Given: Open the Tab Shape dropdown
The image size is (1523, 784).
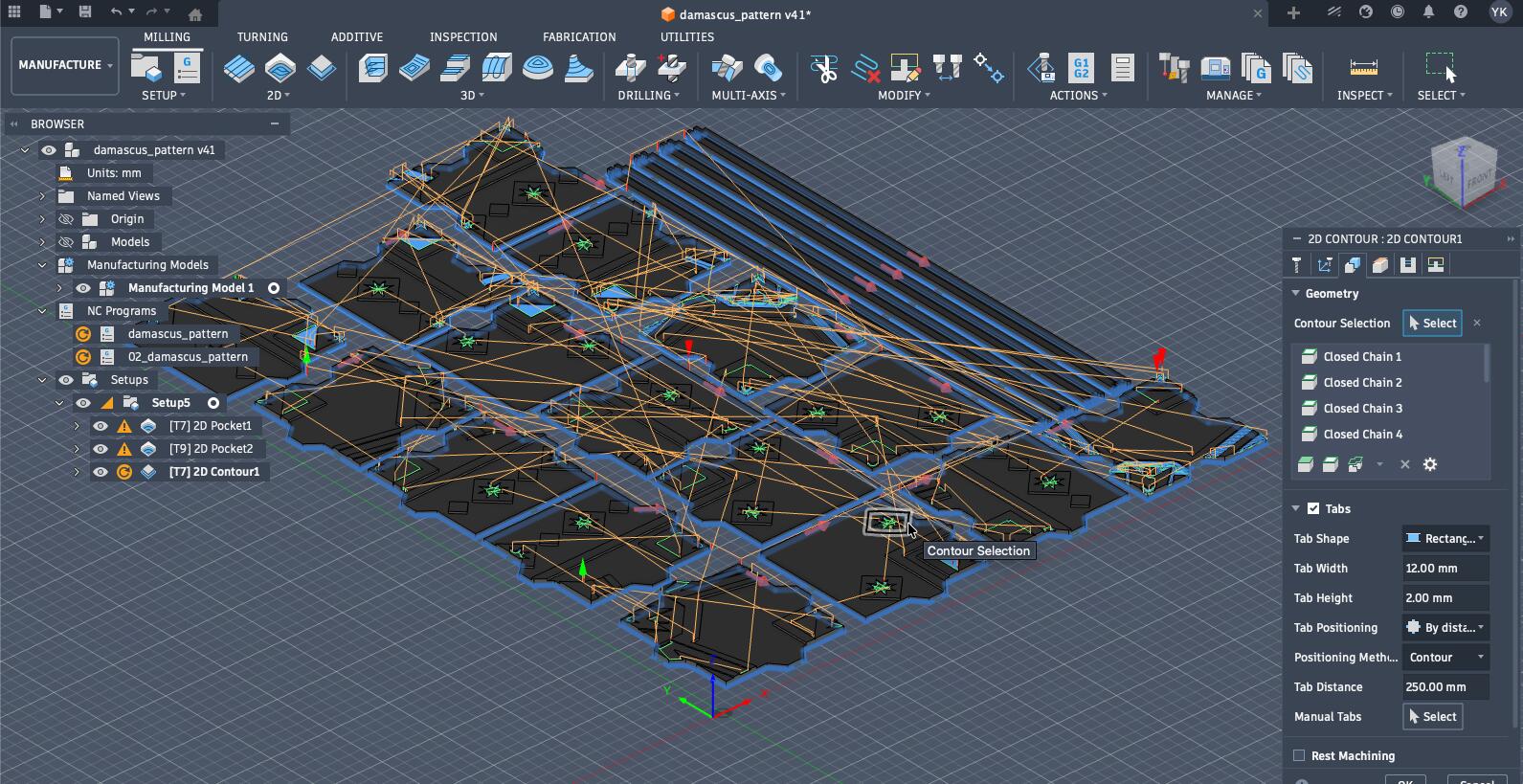Looking at the screenshot, I should click(1445, 538).
